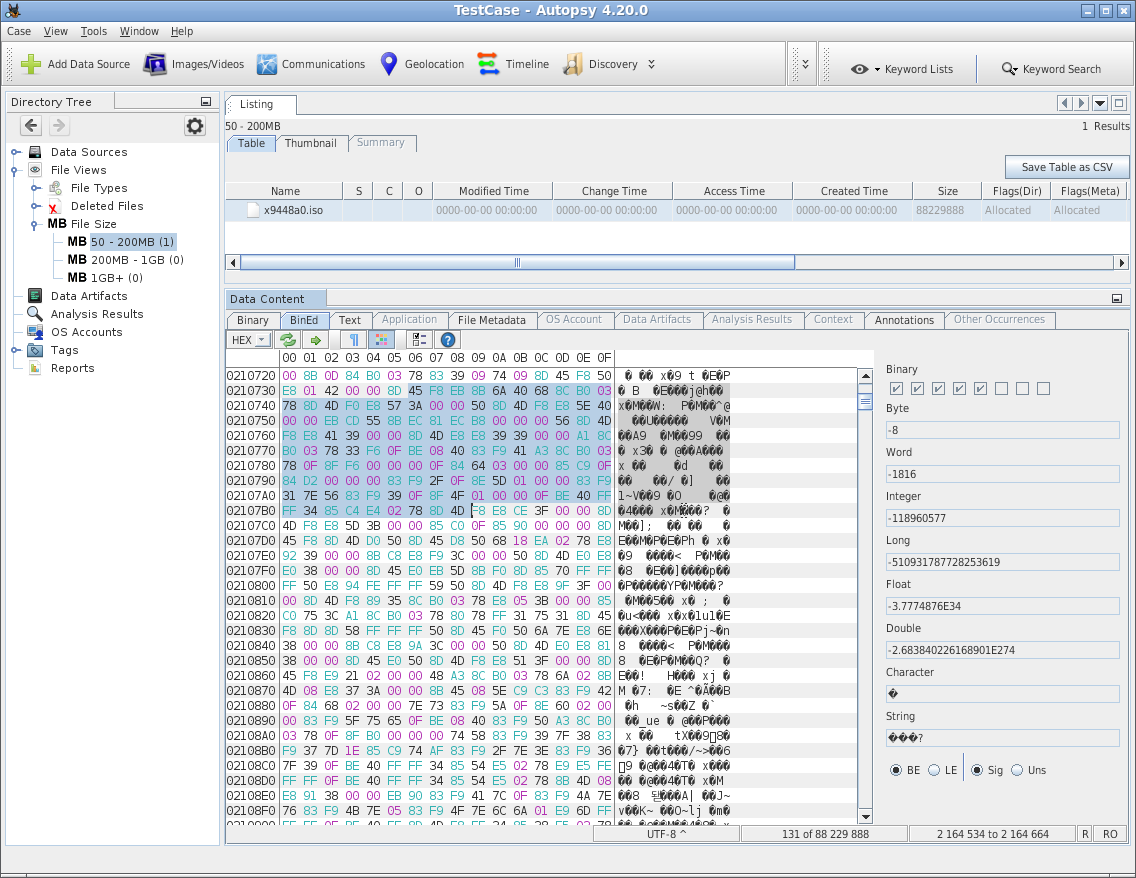The image size is (1136, 878).
Task: Switch to Binary content tab
Action: point(253,320)
